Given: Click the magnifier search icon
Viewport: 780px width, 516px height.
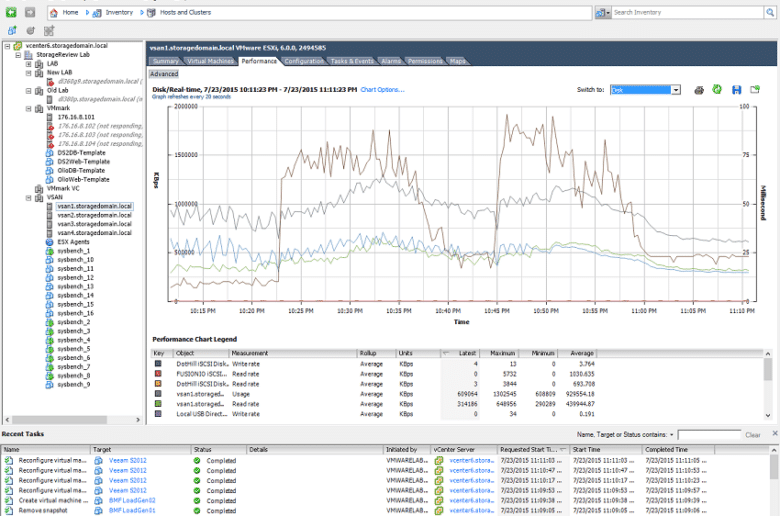Looking at the screenshot, I should coord(771,12).
